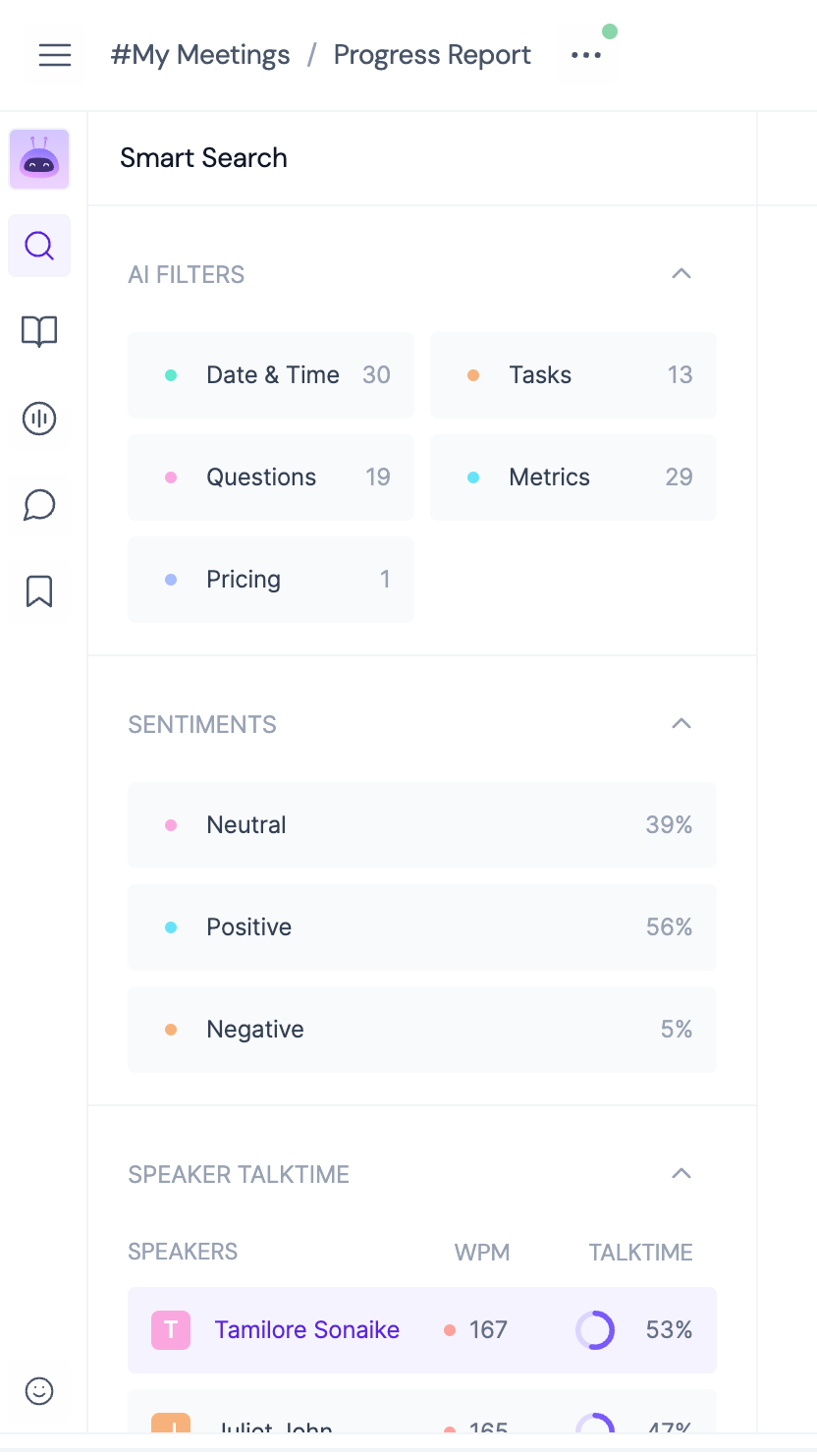Screen dimensions: 817x1456
Task: Select speaker Tamilore Sonaike row
Action: tap(306, 1330)
